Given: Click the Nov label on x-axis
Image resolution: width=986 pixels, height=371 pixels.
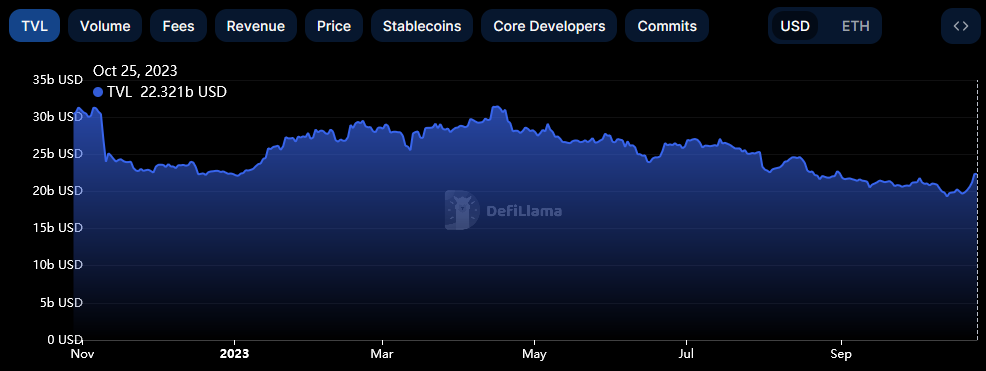Looking at the screenshot, I should (83, 354).
